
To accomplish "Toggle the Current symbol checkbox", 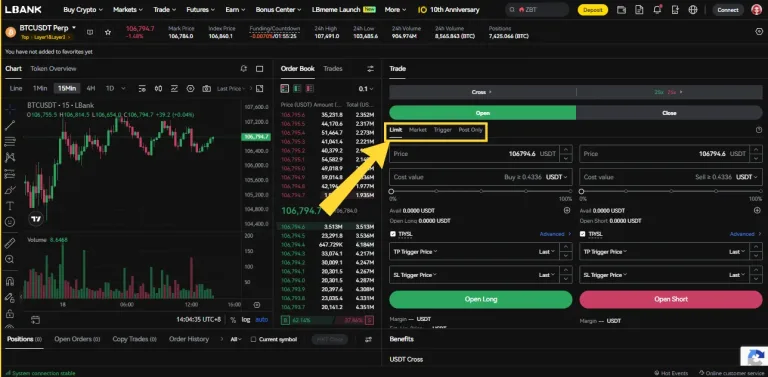I will click(x=253, y=339).
